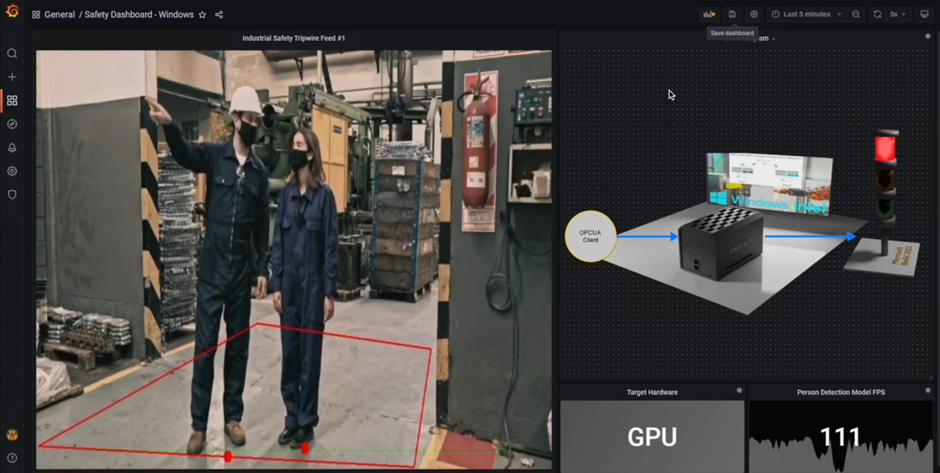Click the Windows Intel monitor image
This screenshot has height=473, width=940.
click(769, 185)
